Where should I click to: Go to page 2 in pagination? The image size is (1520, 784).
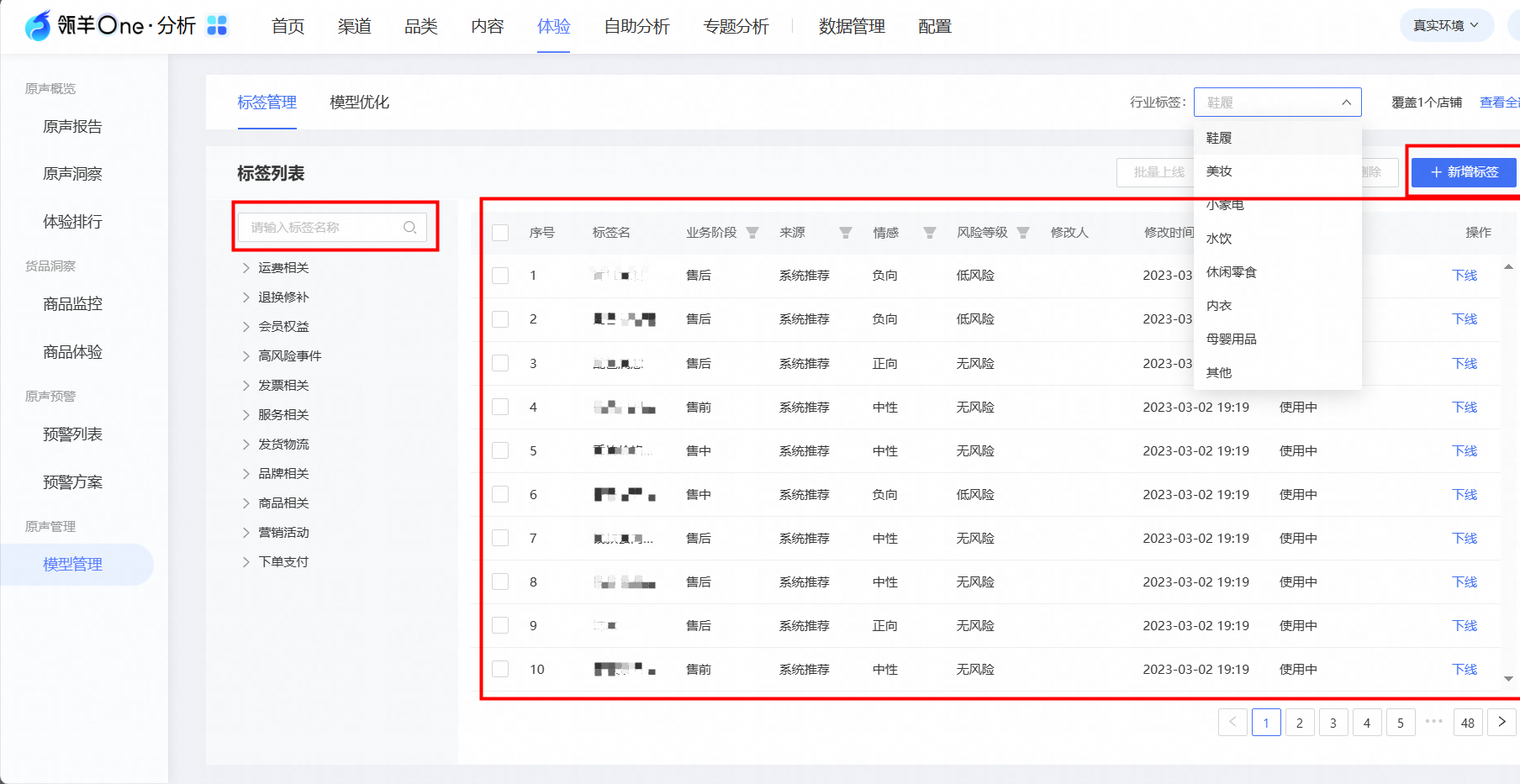pos(1300,723)
